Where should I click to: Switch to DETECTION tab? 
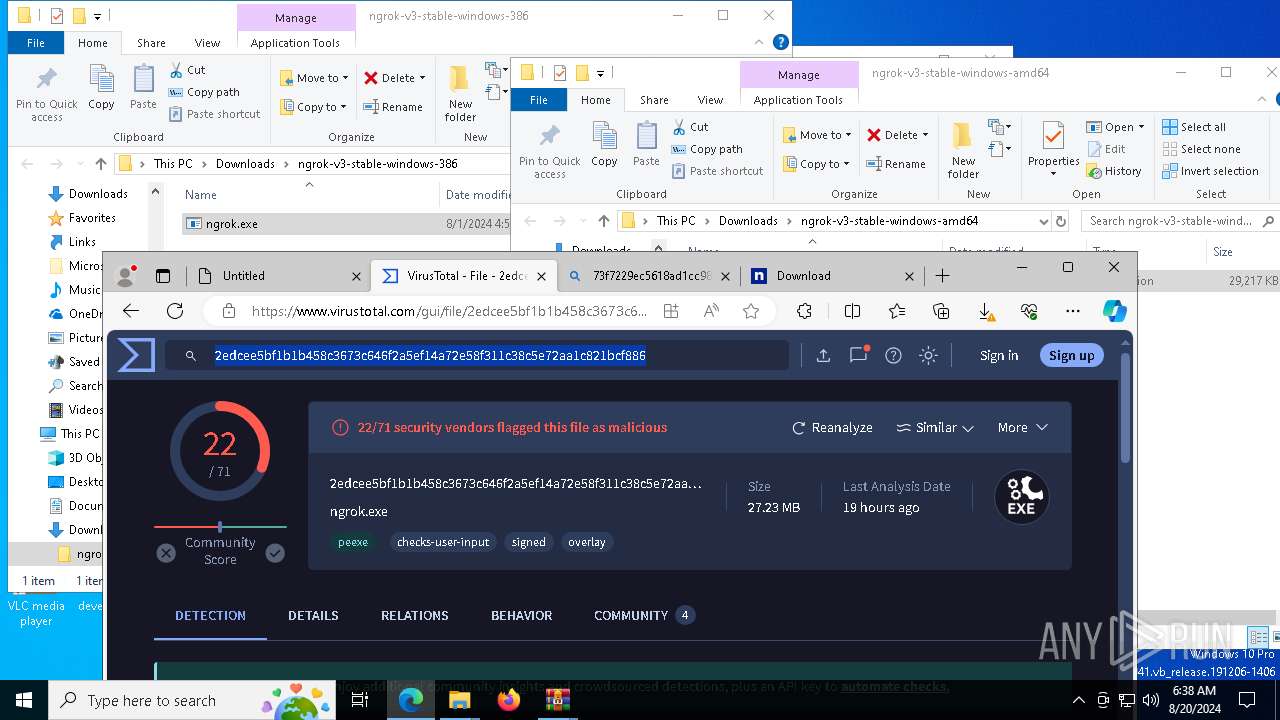tap(210, 615)
